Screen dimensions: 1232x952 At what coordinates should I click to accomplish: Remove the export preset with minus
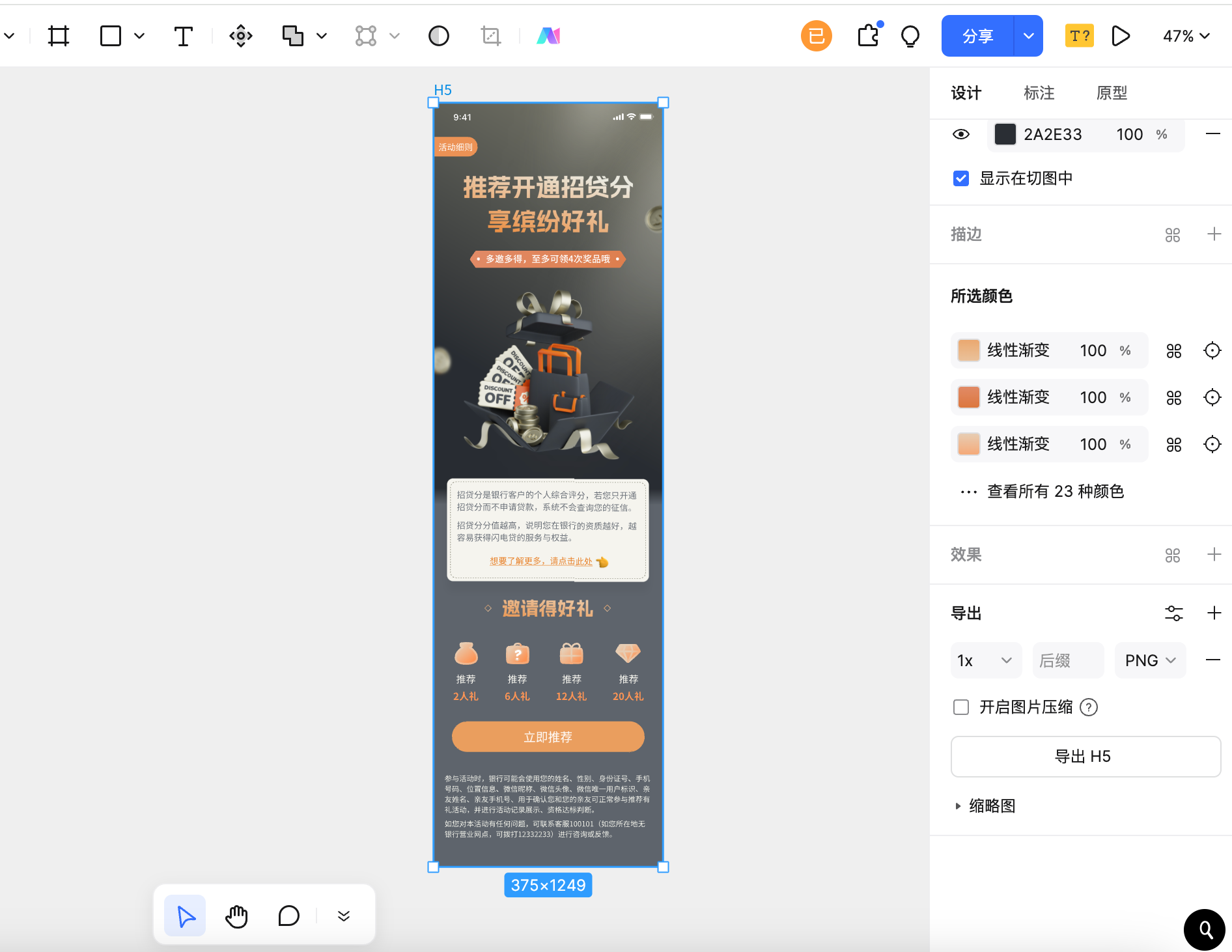pyautogui.click(x=1213, y=660)
